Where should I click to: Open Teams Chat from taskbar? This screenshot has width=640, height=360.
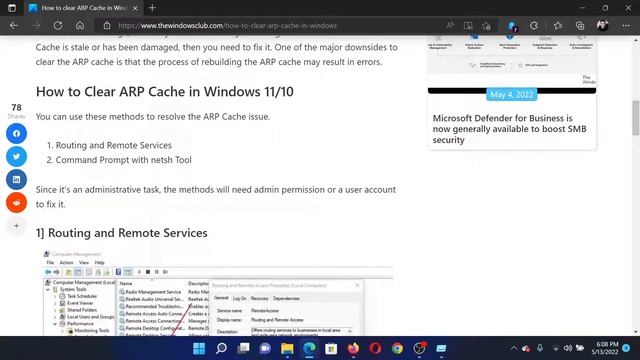(x=265, y=348)
